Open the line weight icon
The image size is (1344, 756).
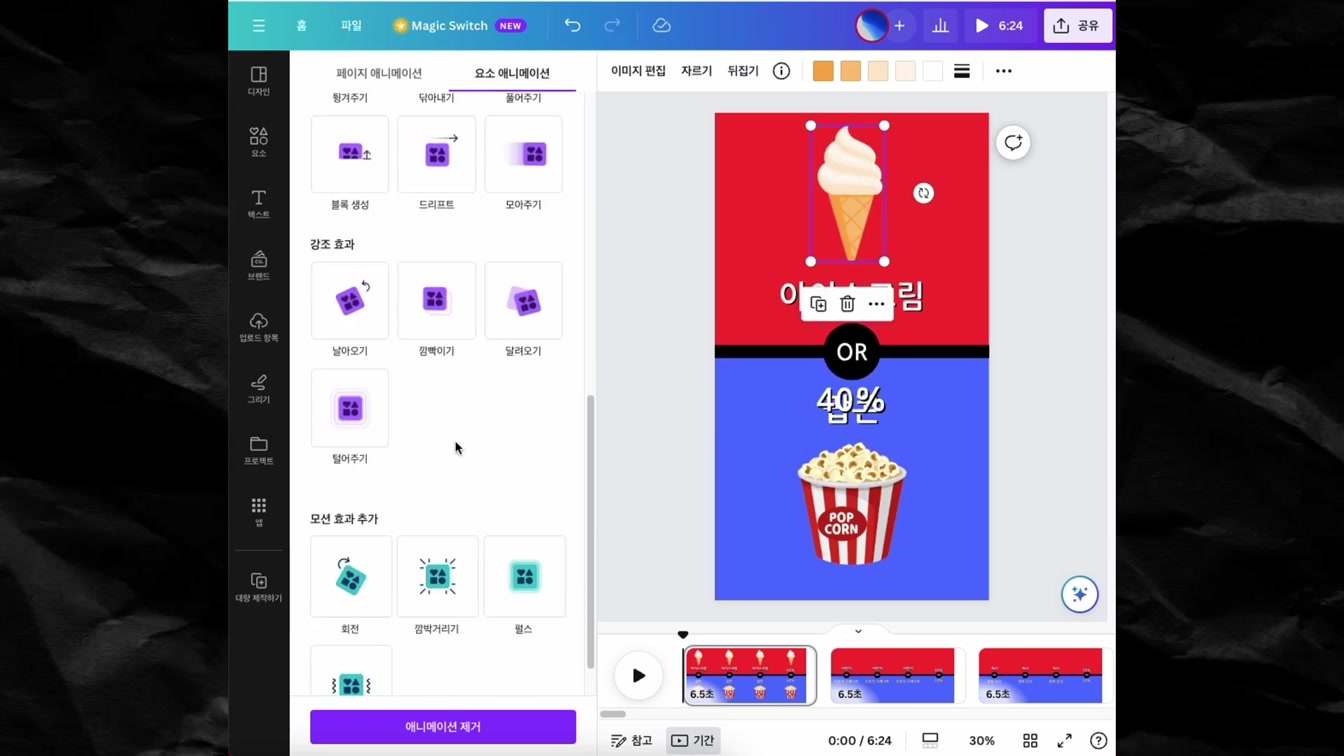(962, 71)
